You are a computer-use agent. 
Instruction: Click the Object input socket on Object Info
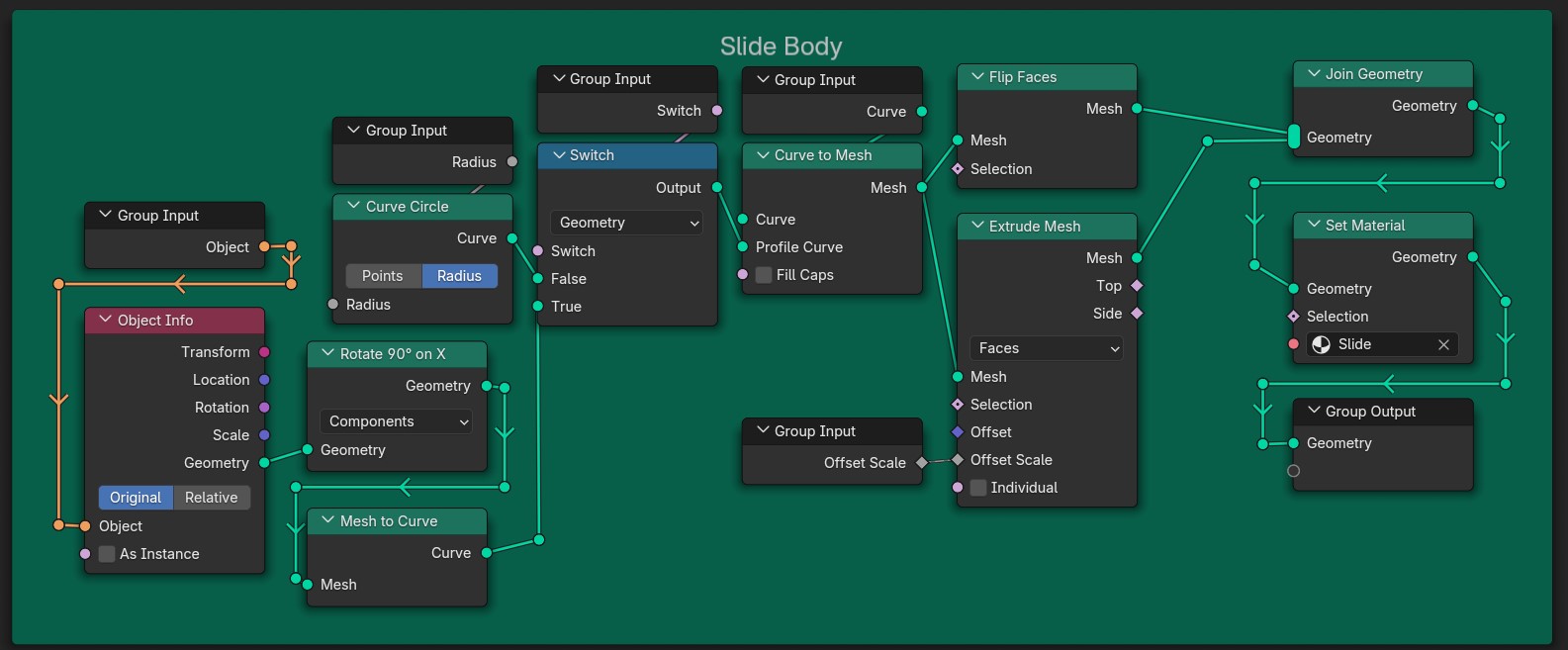coord(85,525)
